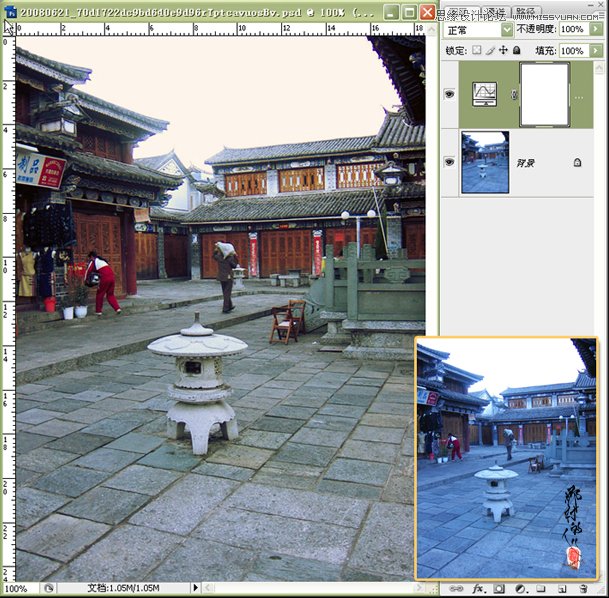
Task: Select the 背景 layer name
Action: (525, 163)
